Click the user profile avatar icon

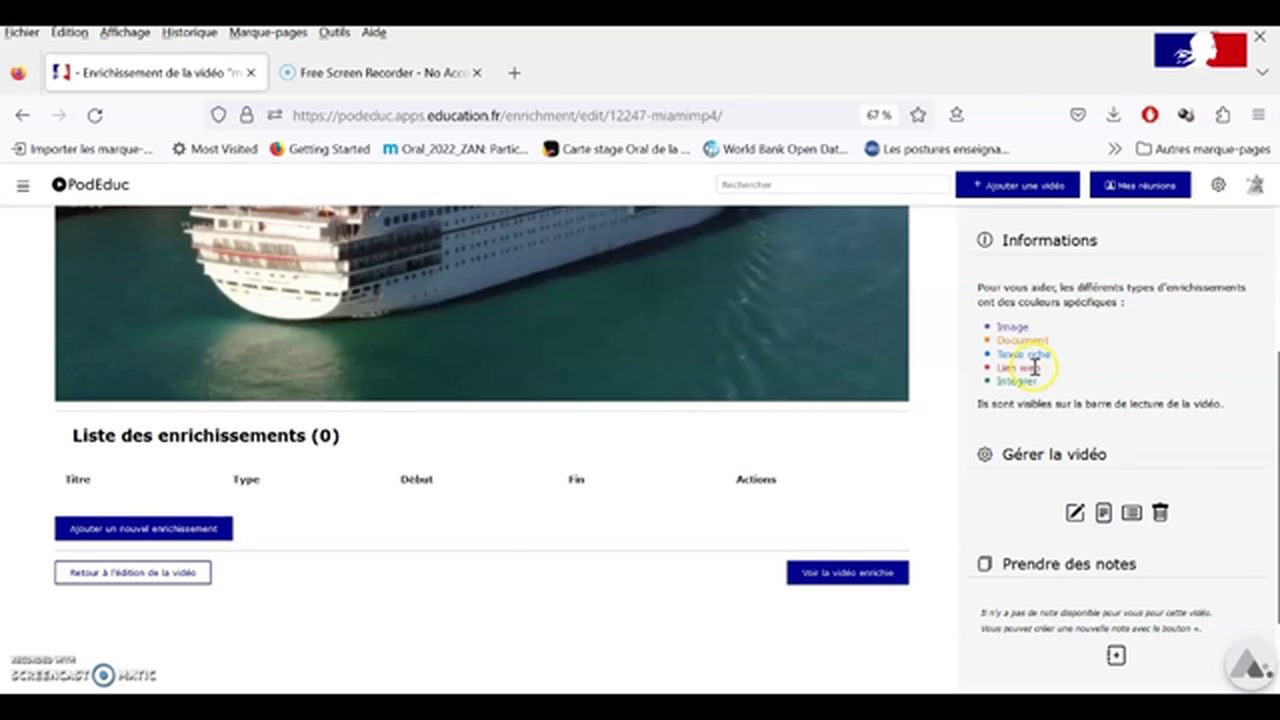coord(1255,185)
